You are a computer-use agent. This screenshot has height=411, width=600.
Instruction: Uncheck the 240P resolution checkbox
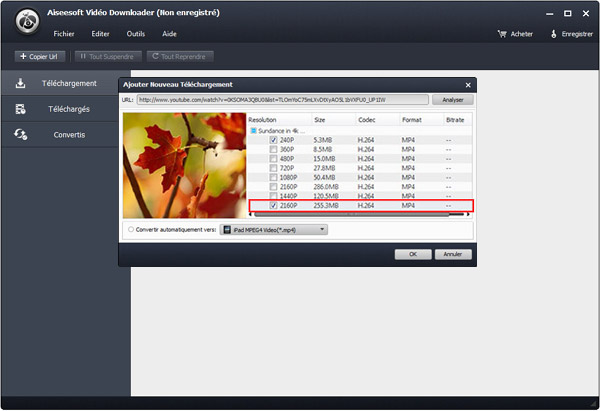point(273,140)
